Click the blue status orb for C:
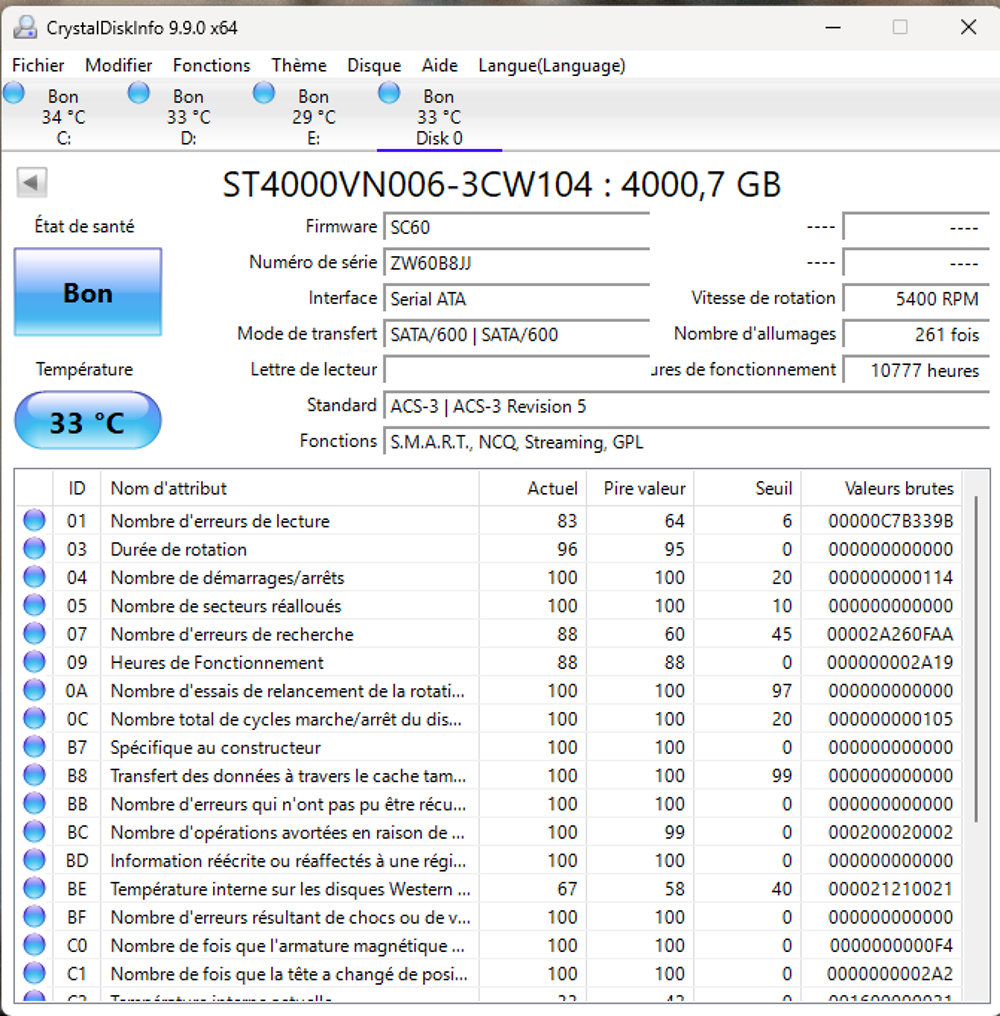The height and width of the screenshot is (1016, 1000). coord(14,93)
